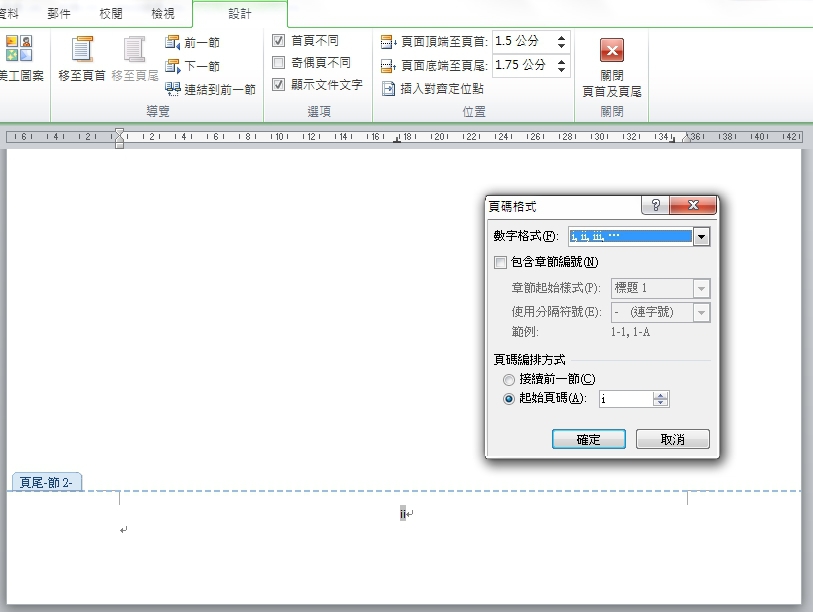Click the 下一節 (Next Section) icon
The width and height of the screenshot is (813, 612).
pyautogui.click(x=172, y=66)
